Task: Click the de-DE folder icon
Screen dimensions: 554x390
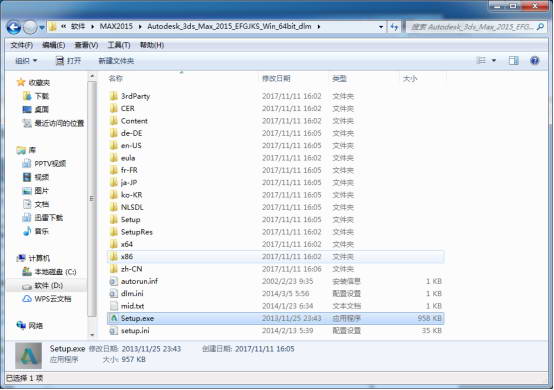Action: click(113, 133)
